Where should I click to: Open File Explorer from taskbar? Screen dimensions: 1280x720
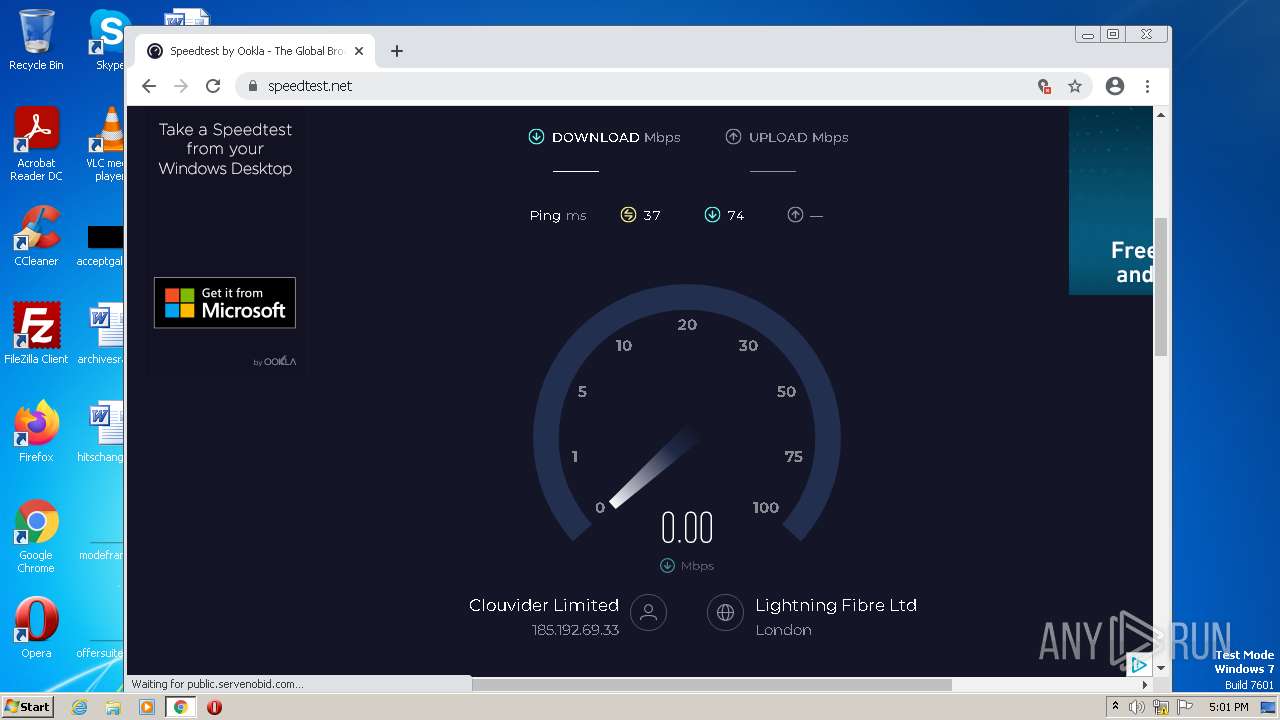(x=113, y=707)
